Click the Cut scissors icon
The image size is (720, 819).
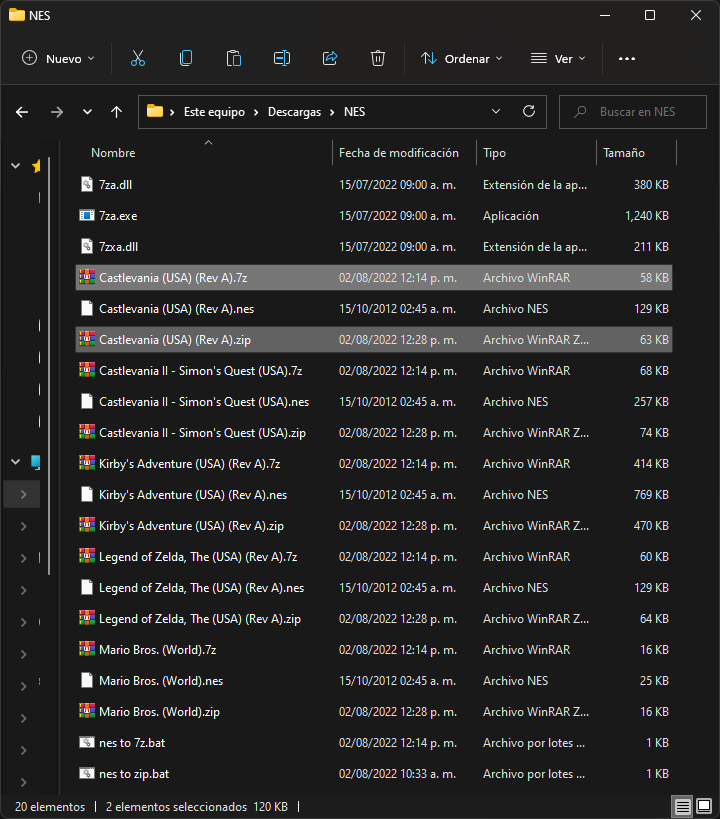pyautogui.click(x=138, y=58)
